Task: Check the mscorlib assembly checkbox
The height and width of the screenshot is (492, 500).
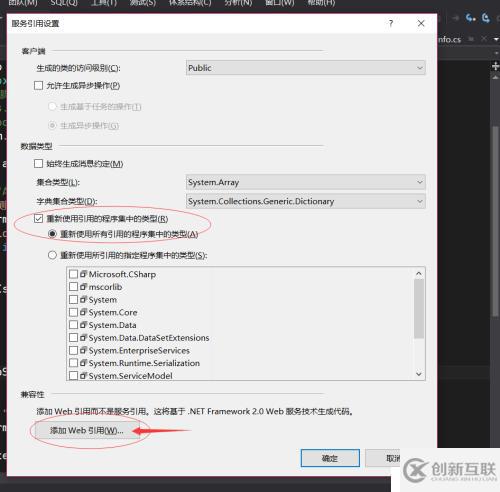Action: click(73, 287)
